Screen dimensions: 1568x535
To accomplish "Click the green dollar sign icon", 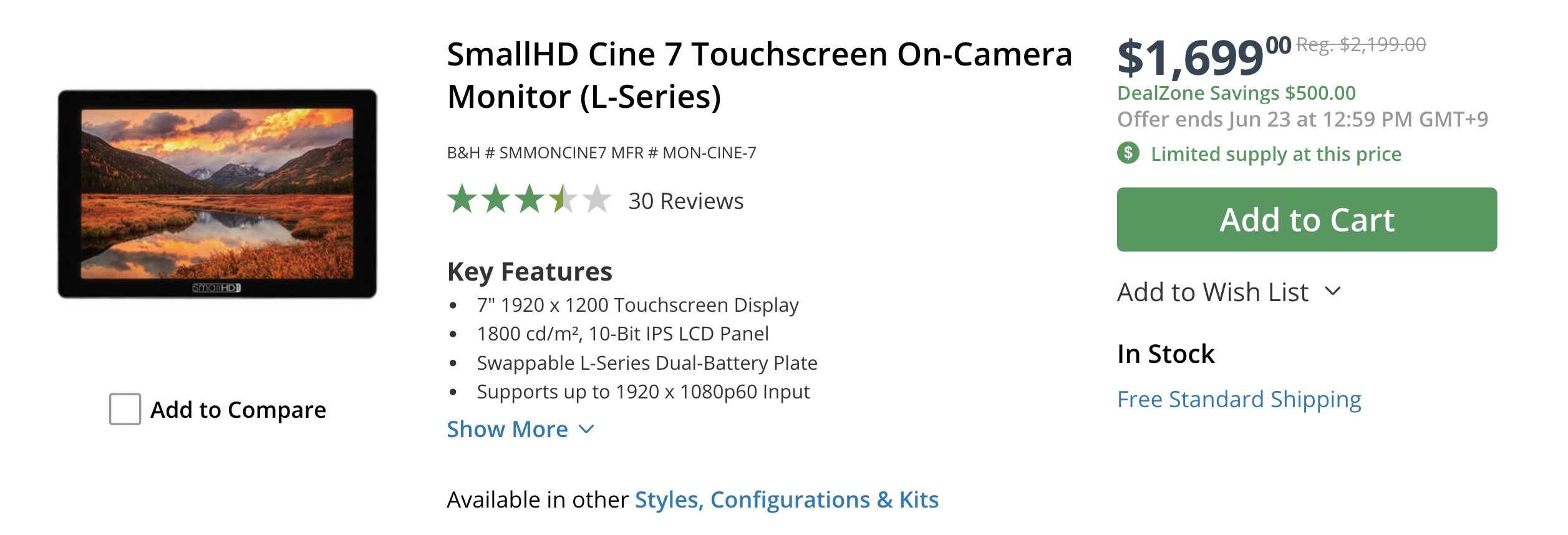I will pos(1128,153).
